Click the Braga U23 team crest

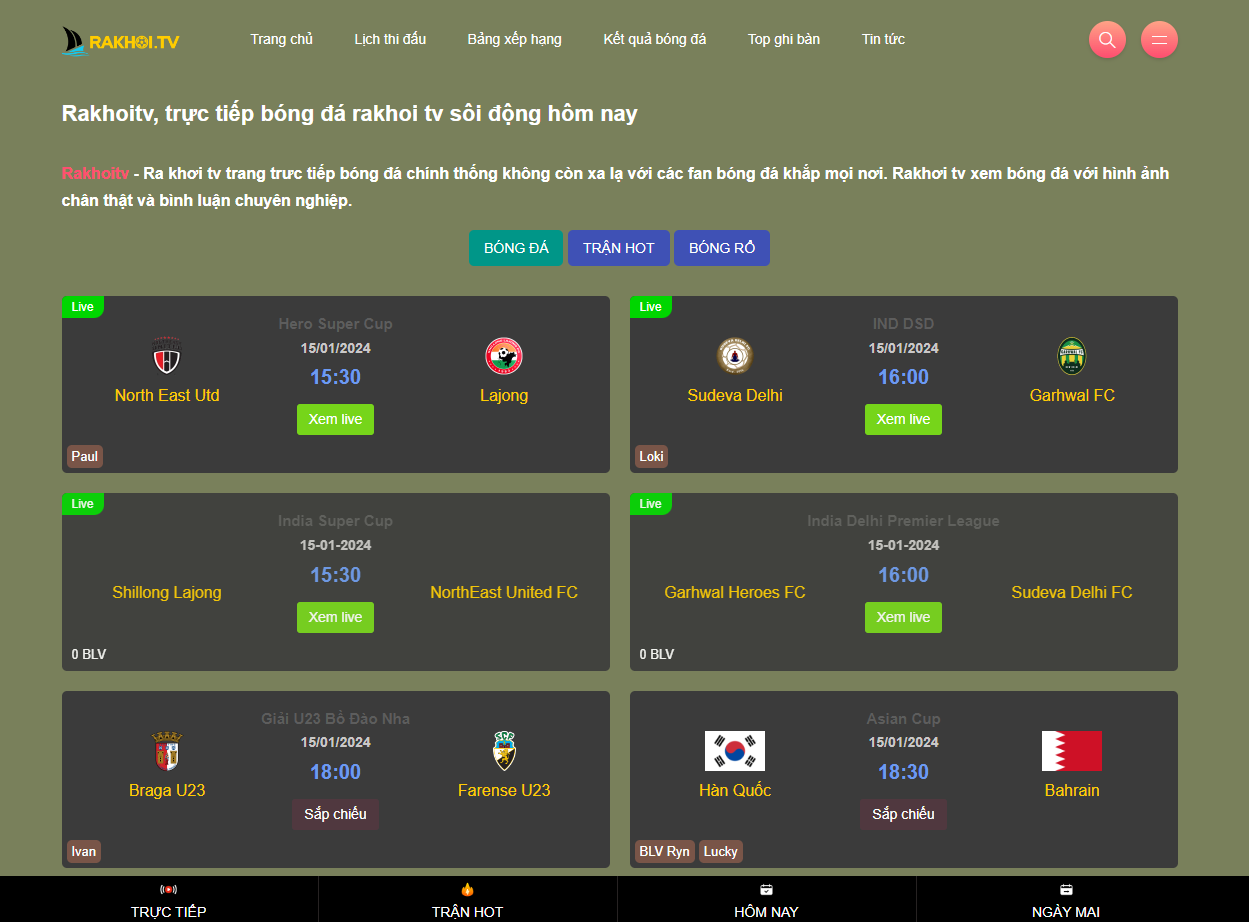(x=166, y=751)
